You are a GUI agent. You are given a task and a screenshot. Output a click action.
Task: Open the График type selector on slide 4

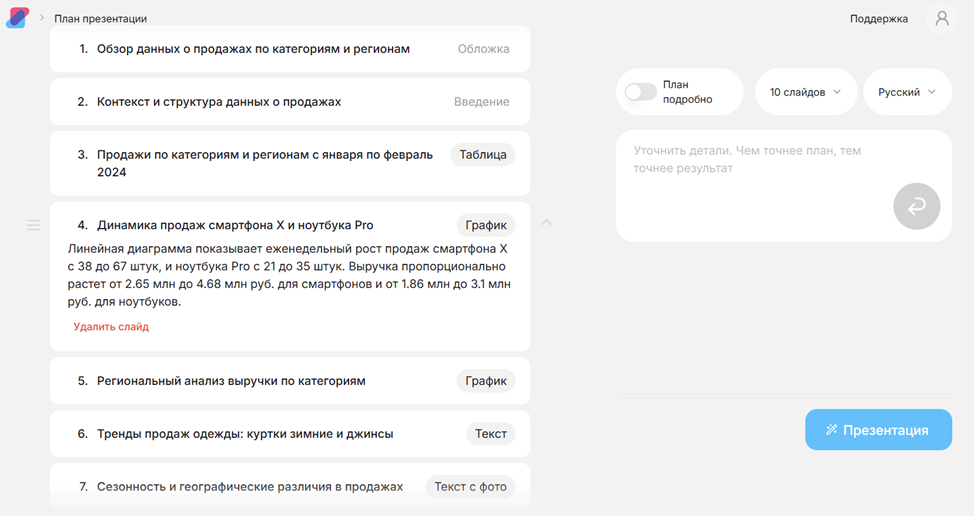click(x=486, y=225)
